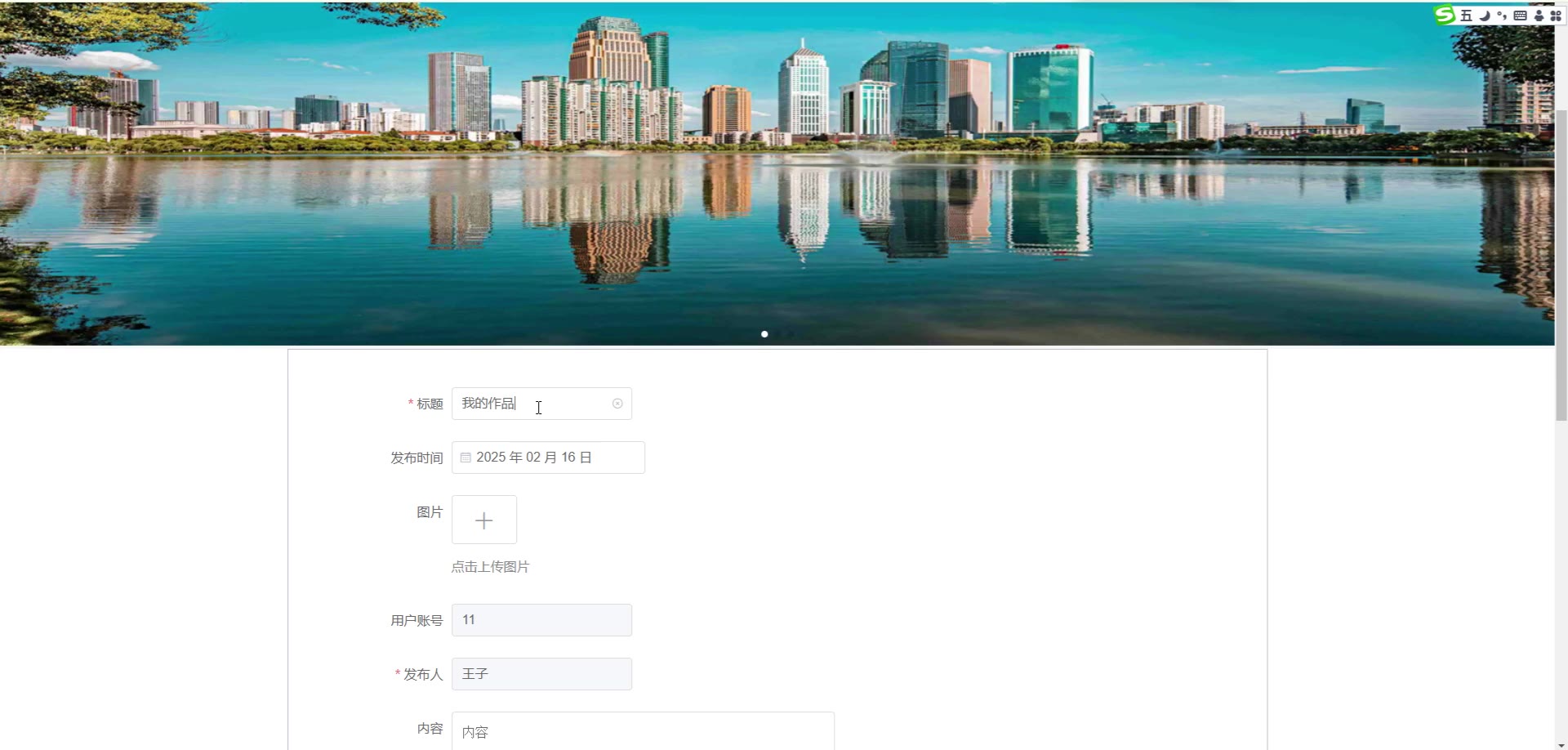1568x750 pixels.
Task: Toggle Wubi (五) input mode
Action: (1466, 16)
